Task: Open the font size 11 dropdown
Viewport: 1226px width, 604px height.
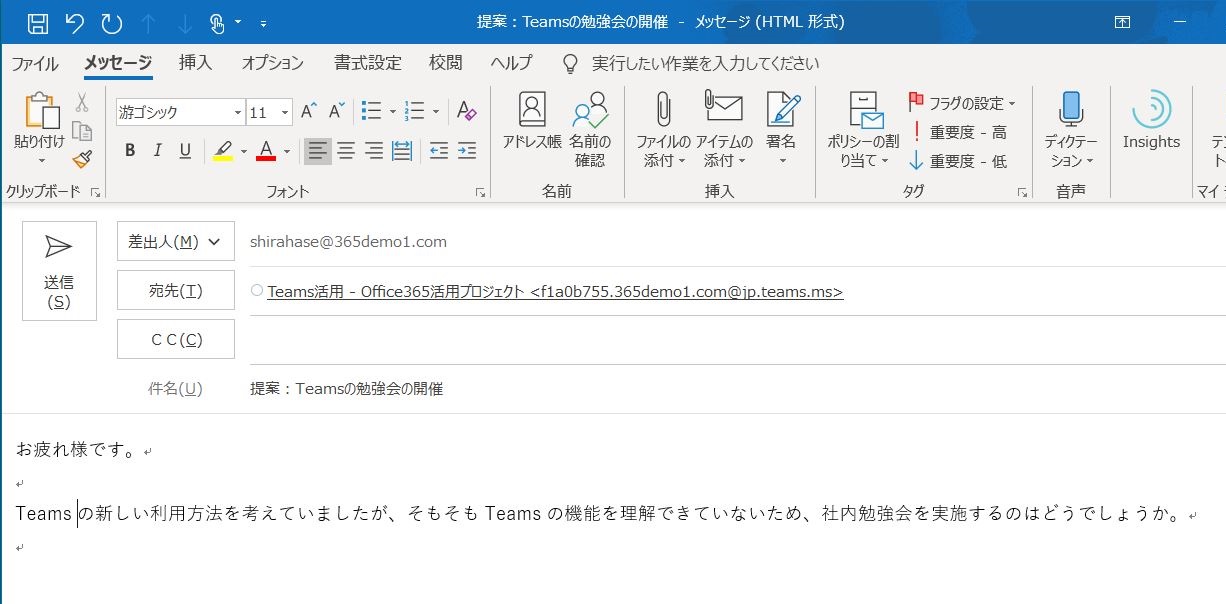Action: (285, 112)
